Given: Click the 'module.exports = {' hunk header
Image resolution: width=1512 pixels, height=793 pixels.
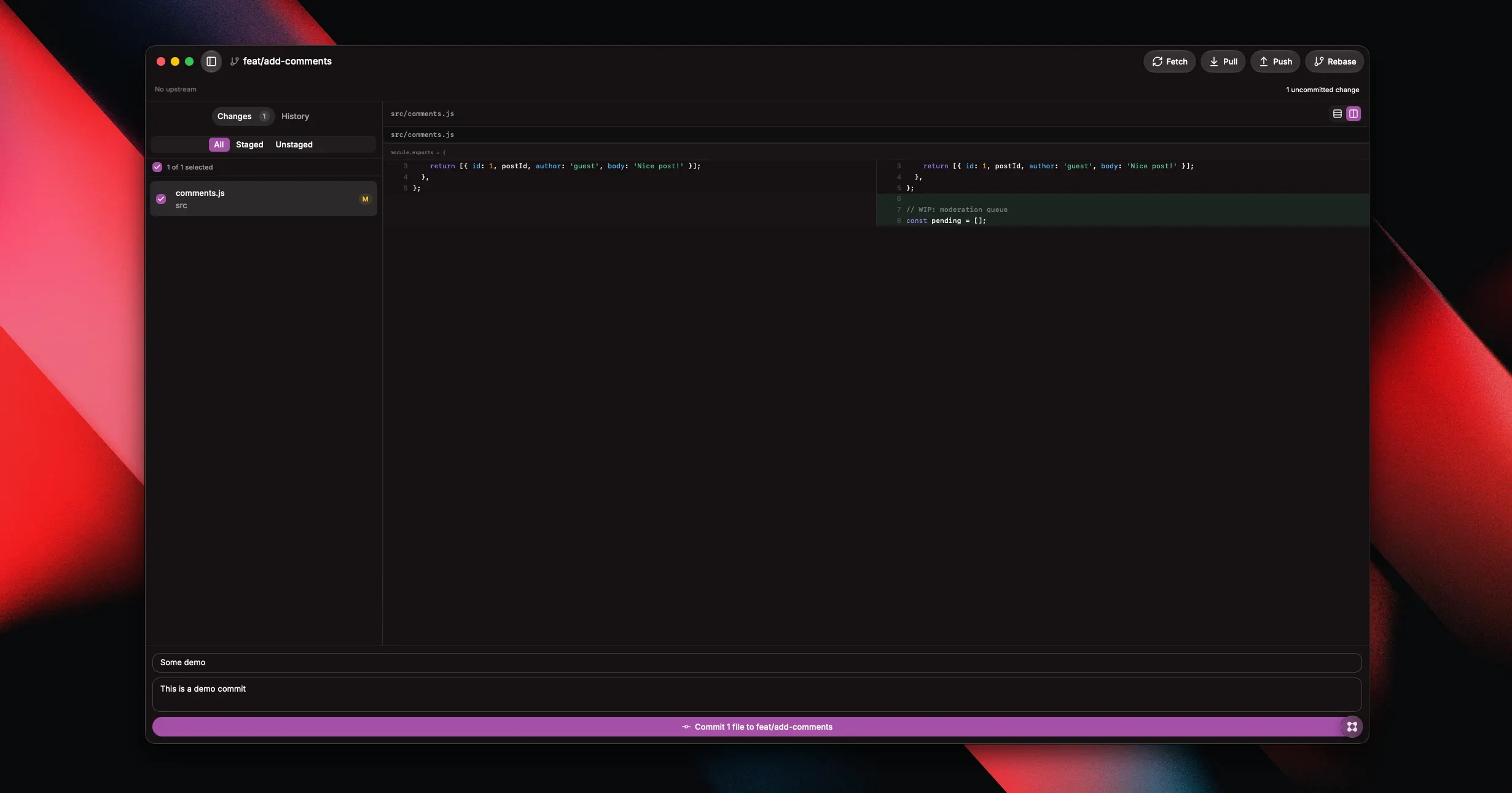Looking at the screenshot, I should click(x=875, y=152).
